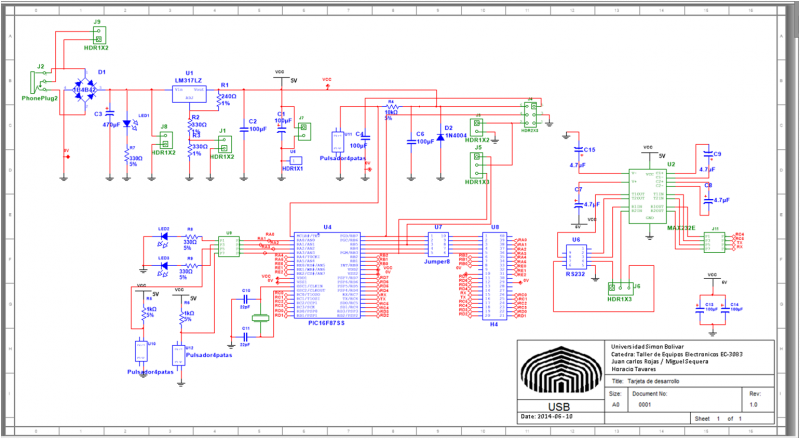Image resolution: width=800 pixels, height=439 pixels.
Task: Click the Title field 'Tarjeta de desarrollo'
Action: pos(655,381)
